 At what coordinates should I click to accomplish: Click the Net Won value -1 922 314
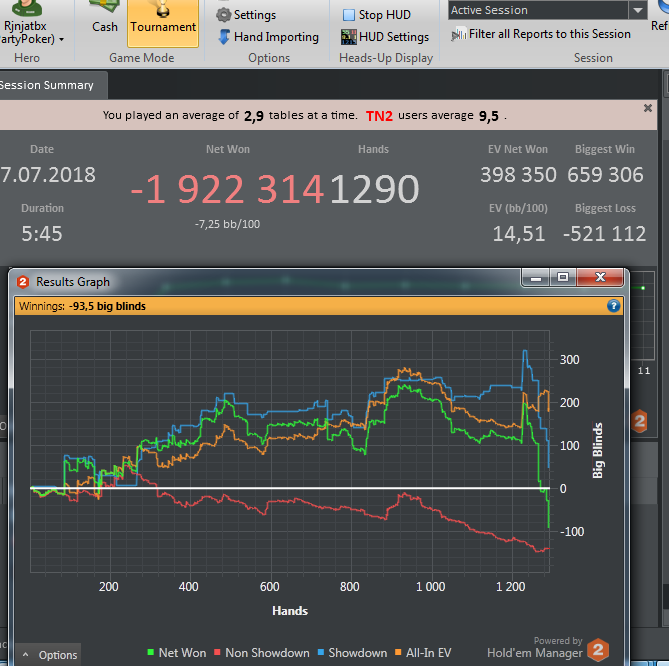point(227,189)
